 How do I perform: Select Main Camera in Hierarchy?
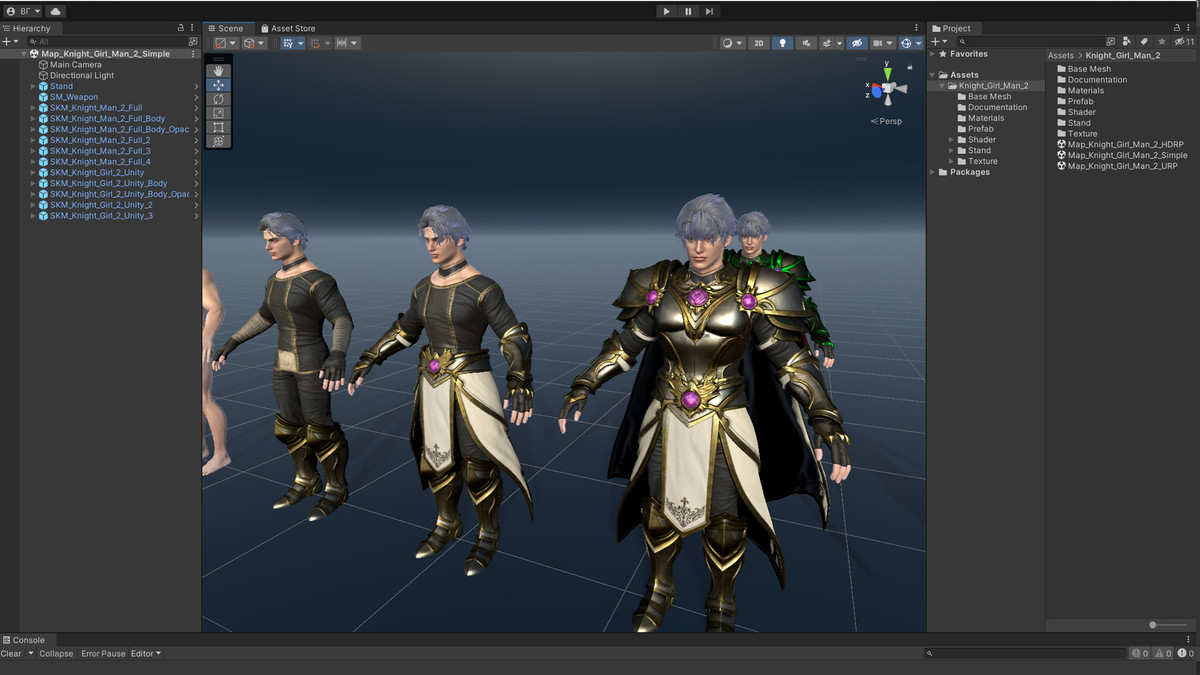(76, 65)
